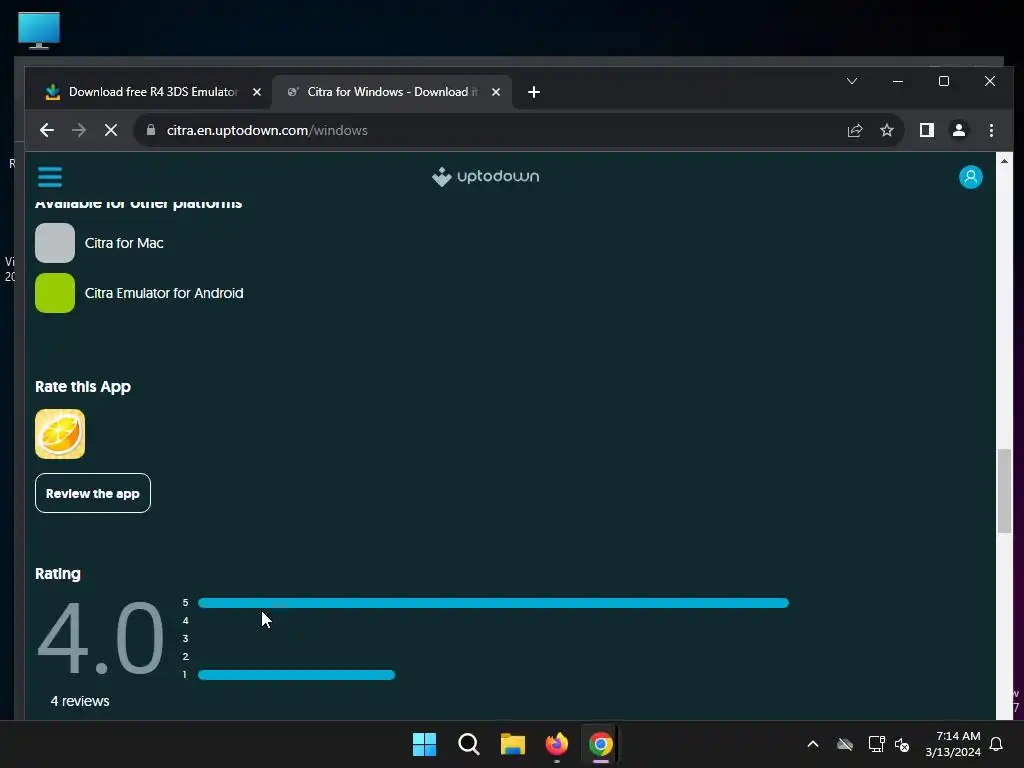1024x768 pixels.
Task: Share this page icon
Action: 855,131
